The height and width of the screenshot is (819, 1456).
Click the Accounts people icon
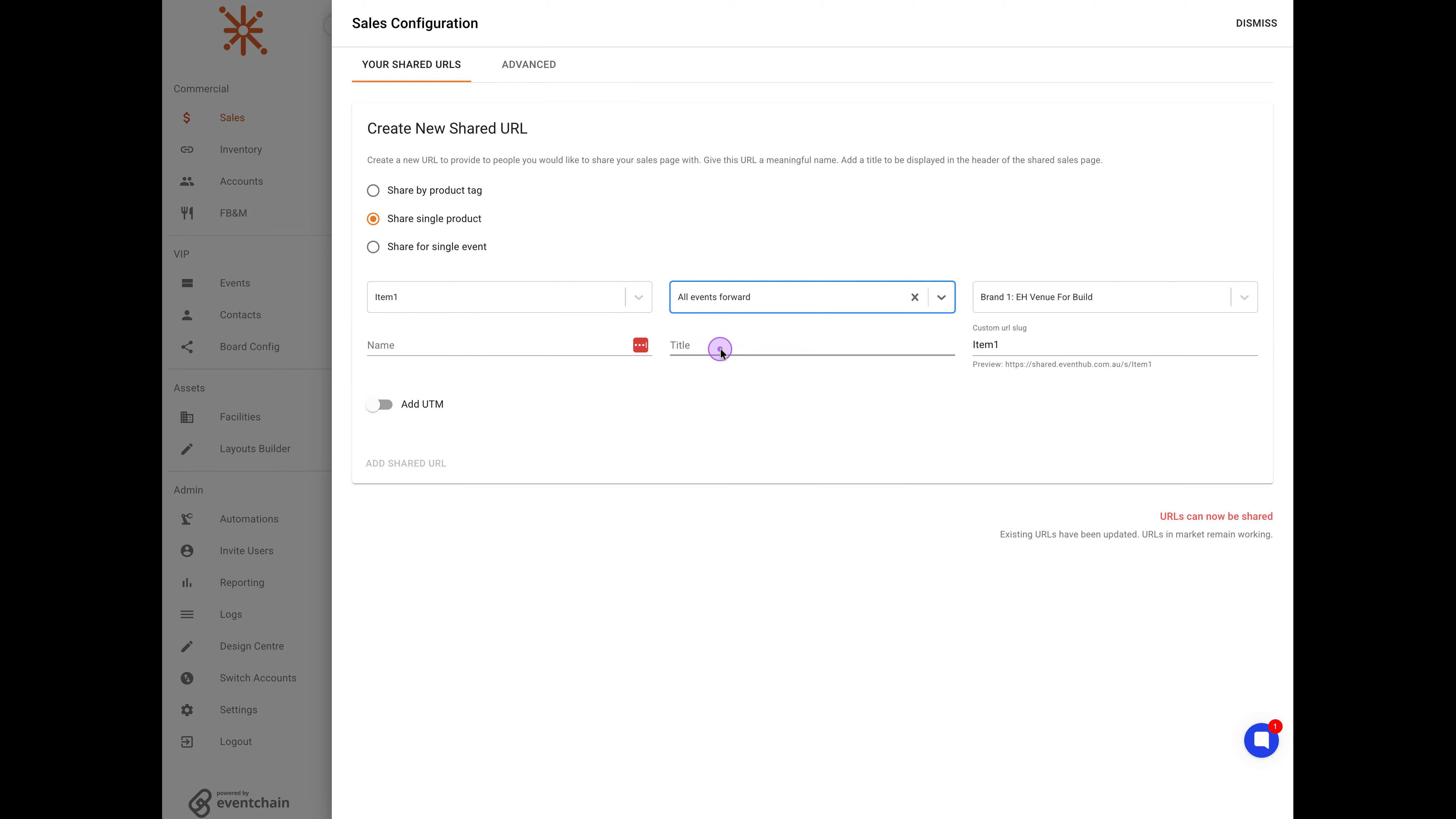pyautogui.click(x=187, y=181)
